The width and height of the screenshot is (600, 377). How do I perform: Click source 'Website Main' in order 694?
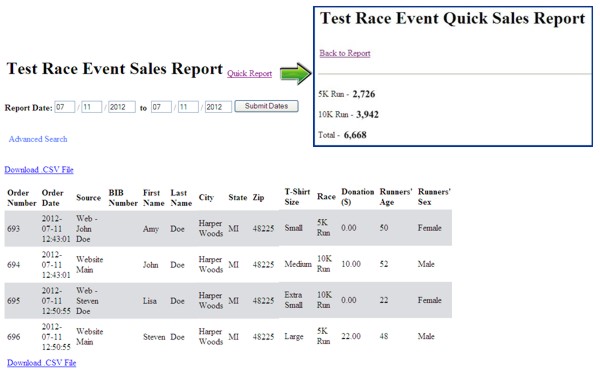click(90, 265)
